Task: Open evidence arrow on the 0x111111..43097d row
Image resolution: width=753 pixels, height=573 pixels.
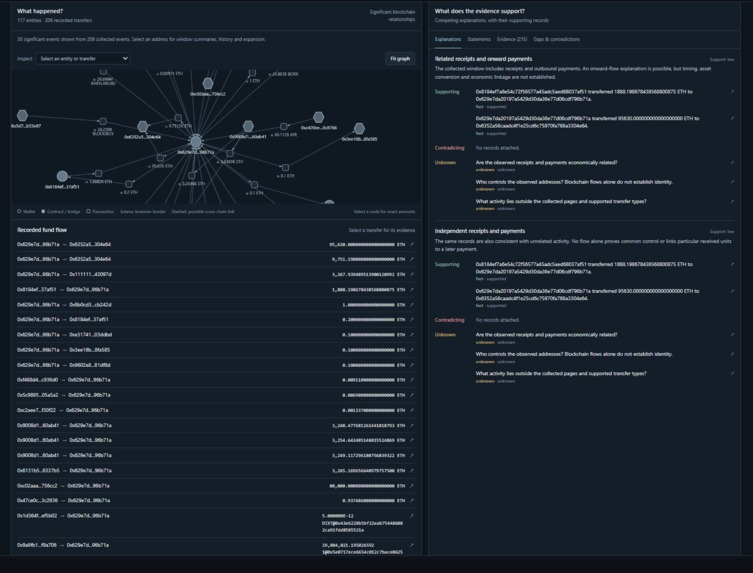Action: [412, 274]
